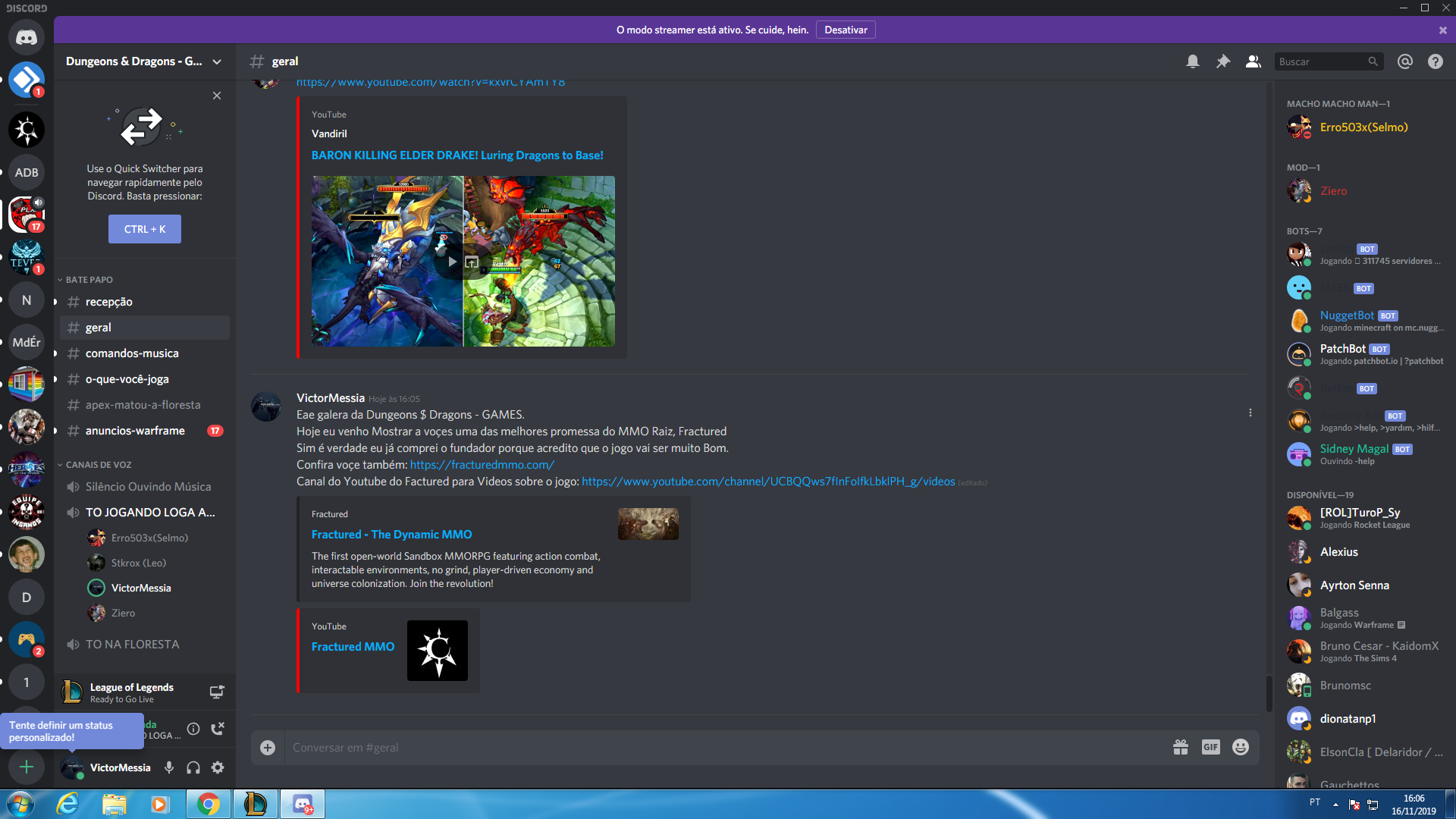The image size is (1456, 819).
Task: Disconnect from voice call icon
Action: [218, 729]
